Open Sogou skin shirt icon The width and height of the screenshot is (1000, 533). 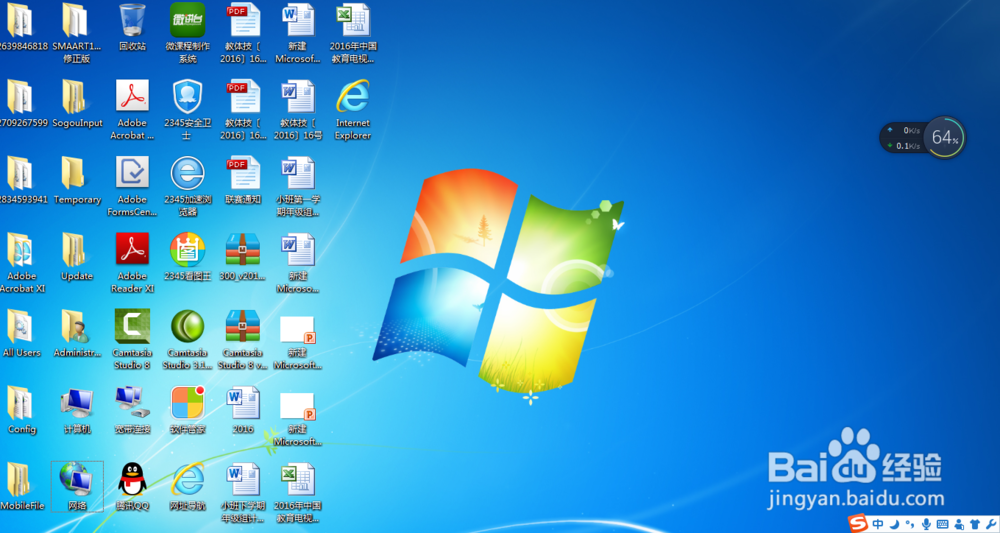point(974,524)
